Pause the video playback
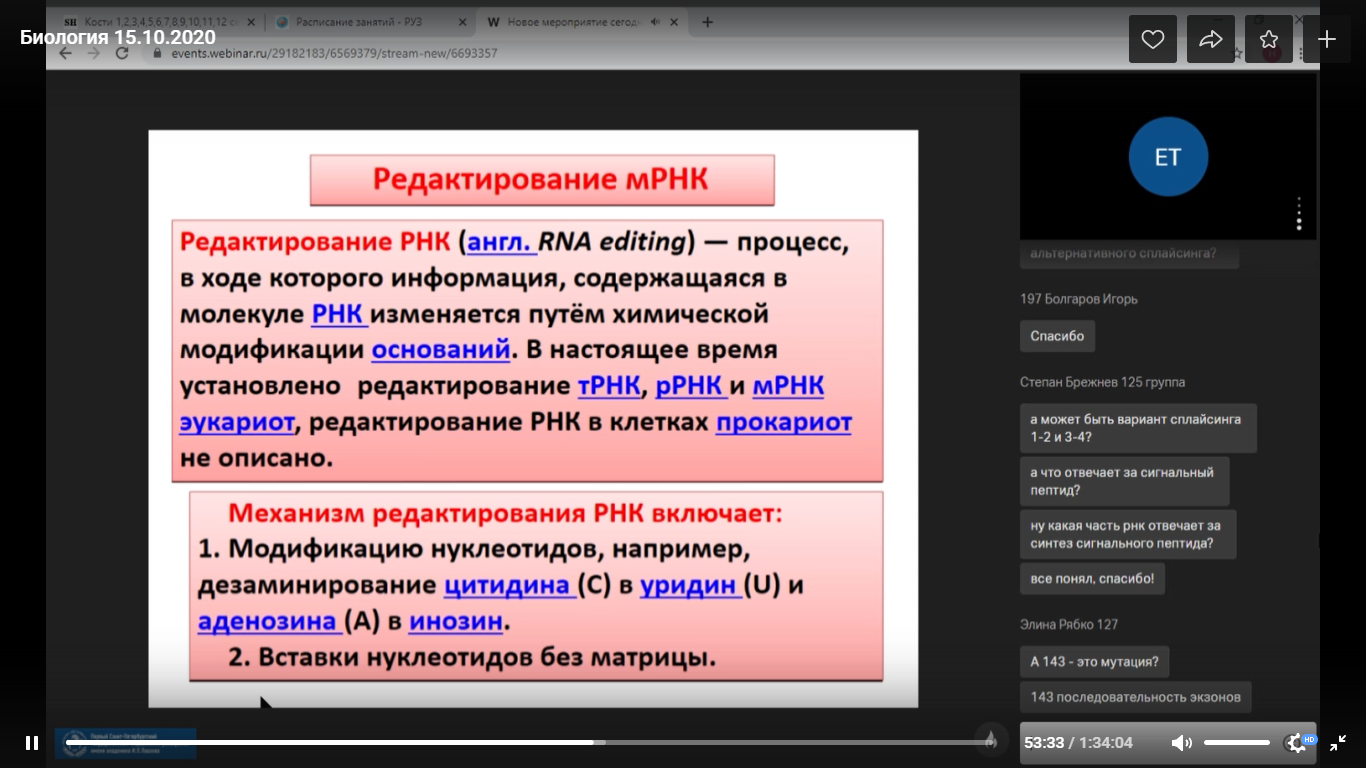 click(32, 743)
